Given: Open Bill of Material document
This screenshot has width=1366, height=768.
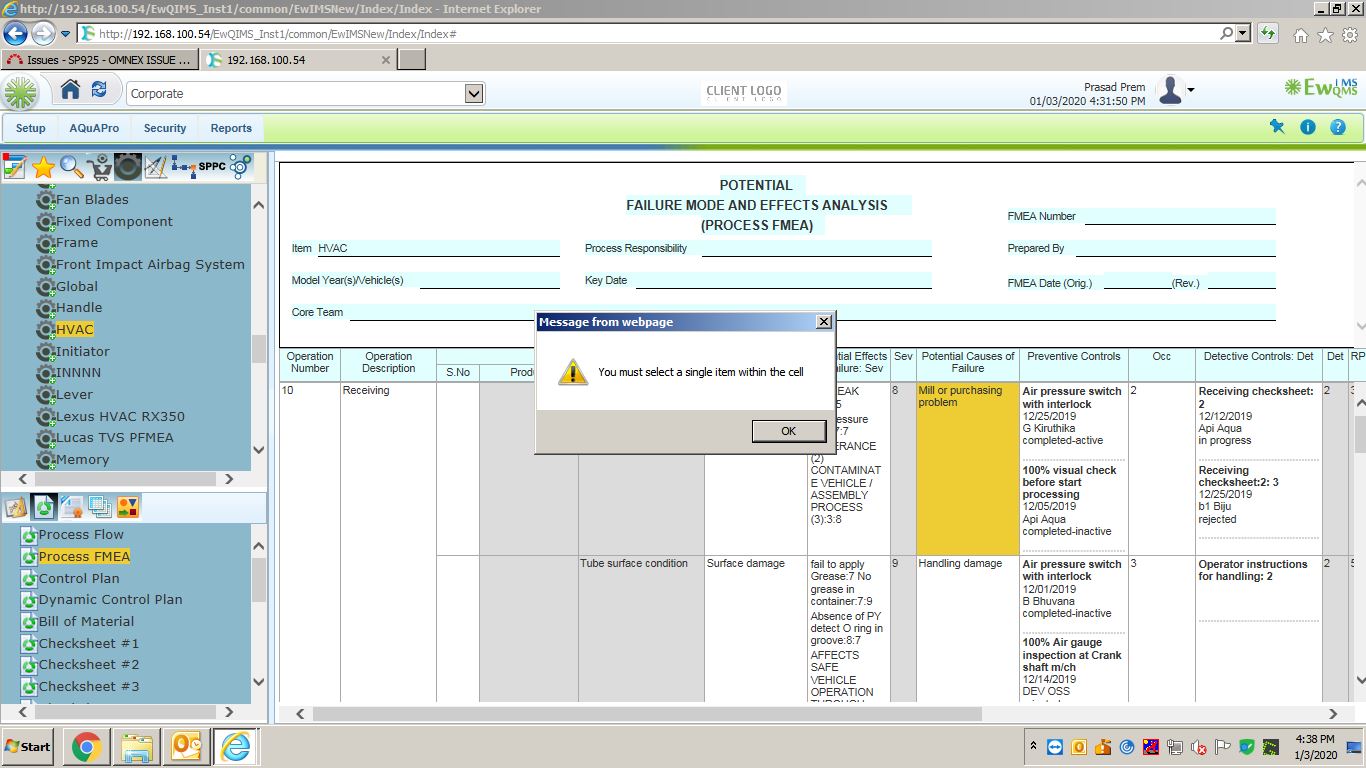Looking at the screenshot, I should 86,622.
